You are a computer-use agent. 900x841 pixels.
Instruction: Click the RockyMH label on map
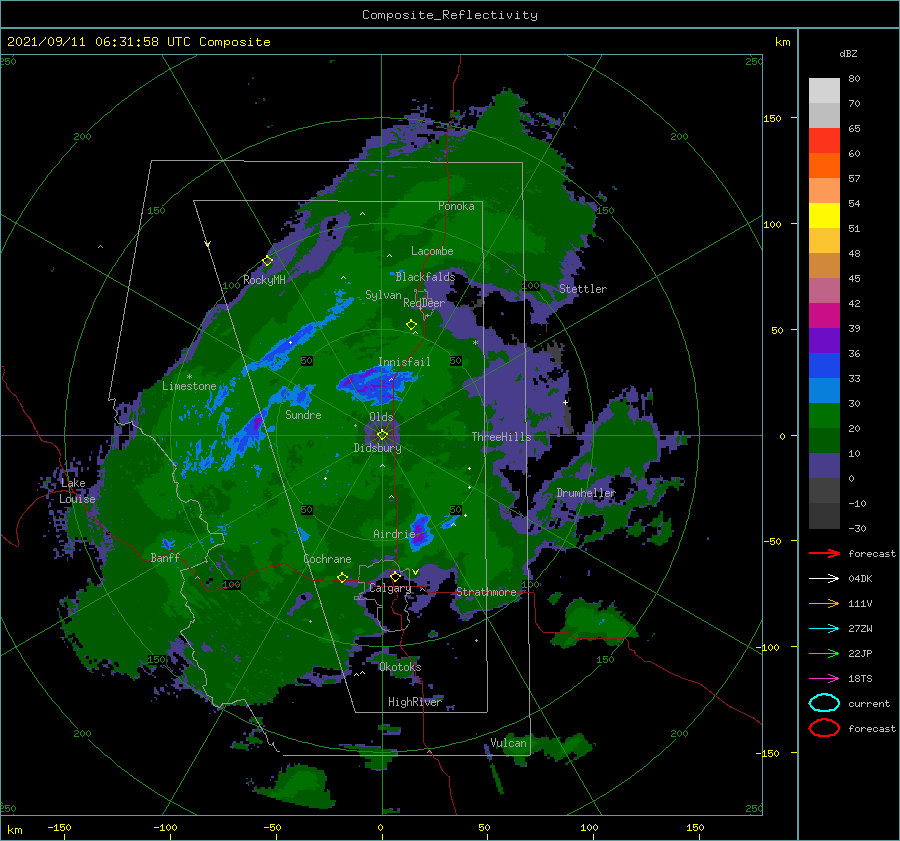point(265,280)
